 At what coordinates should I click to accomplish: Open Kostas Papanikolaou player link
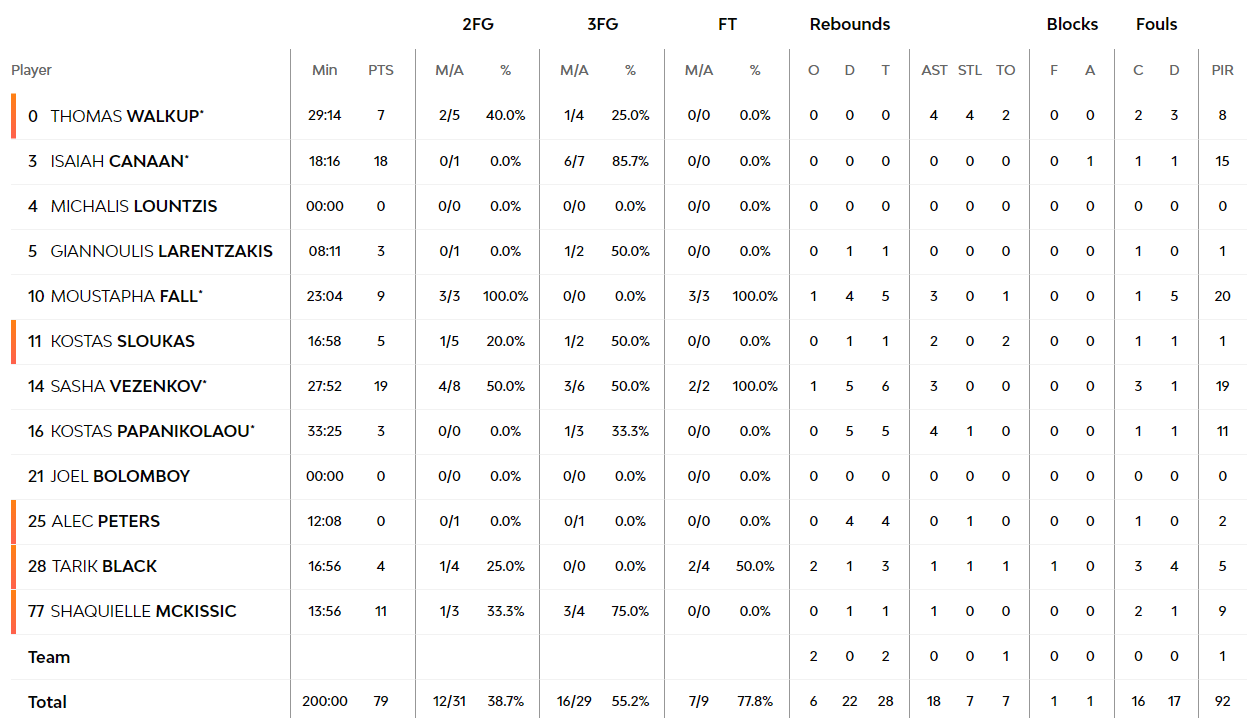tap(152, 431)
